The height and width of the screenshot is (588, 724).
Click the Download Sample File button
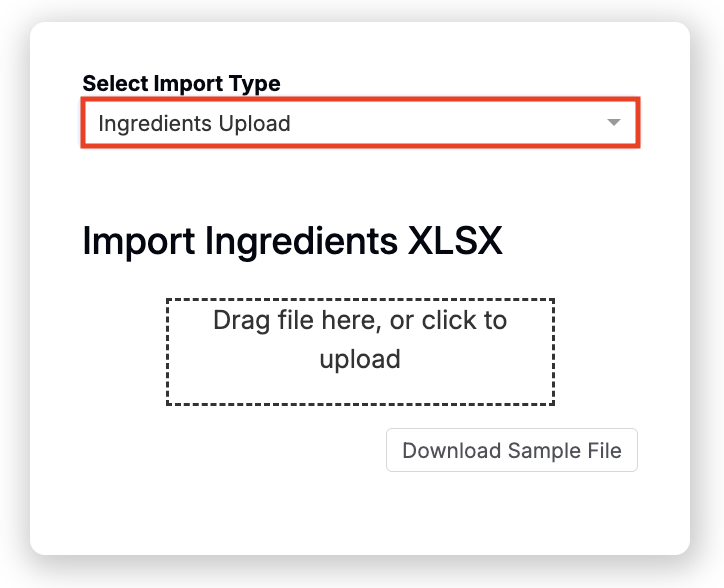511,450
